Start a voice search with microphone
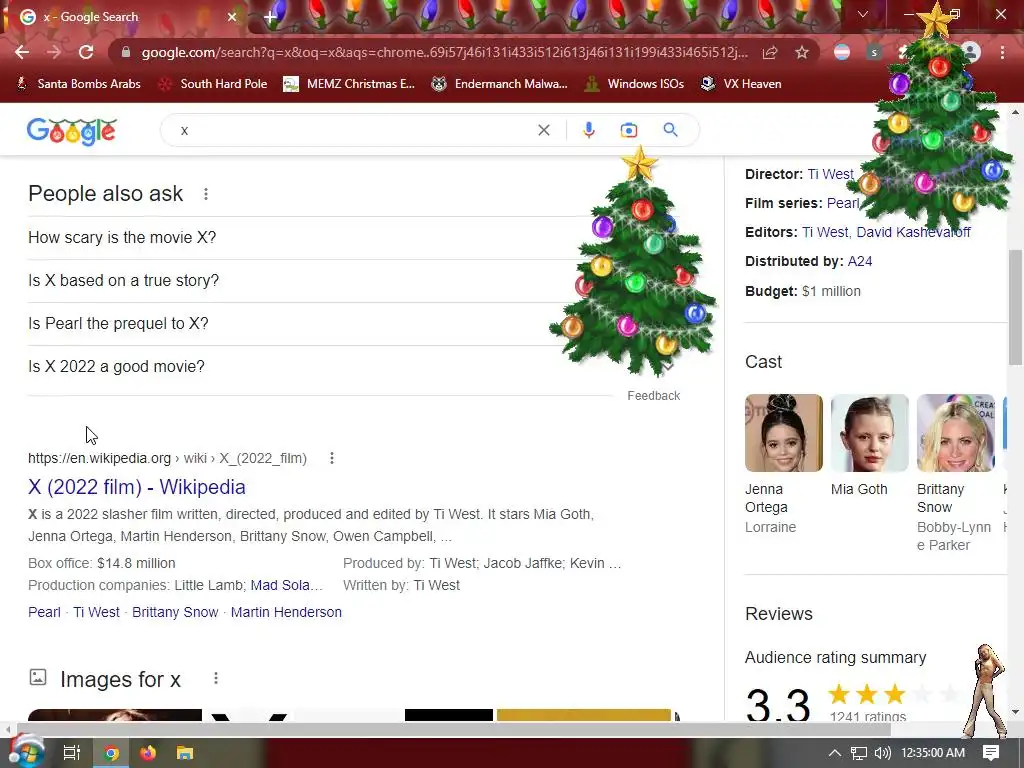The width and height of the screenshot is (1024, 768). point(588,130)
